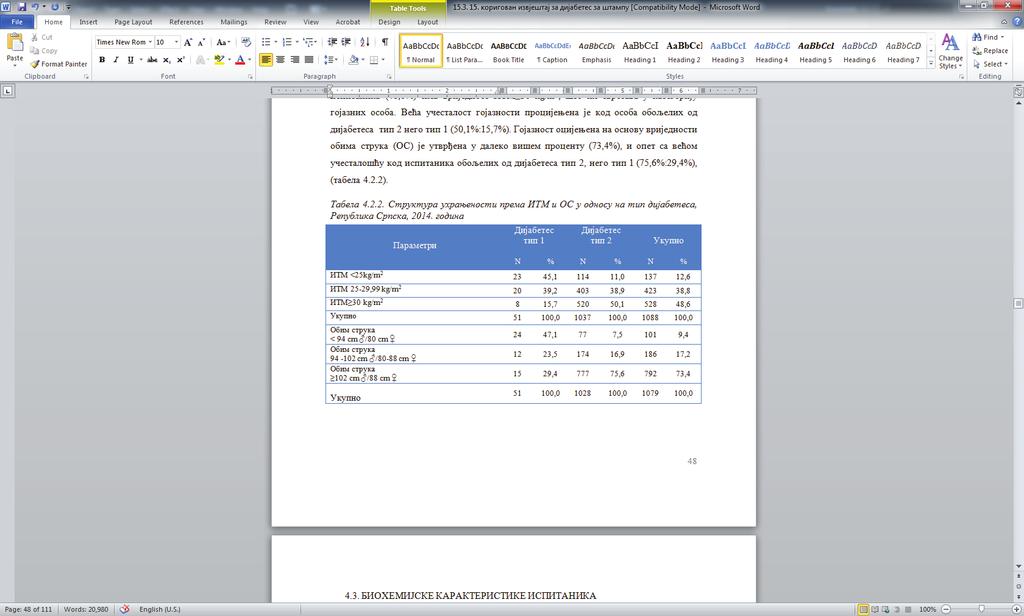The image size is (1024, 616).
Task: Switch to Full Screen Reading view
Action: click(874, 609)
